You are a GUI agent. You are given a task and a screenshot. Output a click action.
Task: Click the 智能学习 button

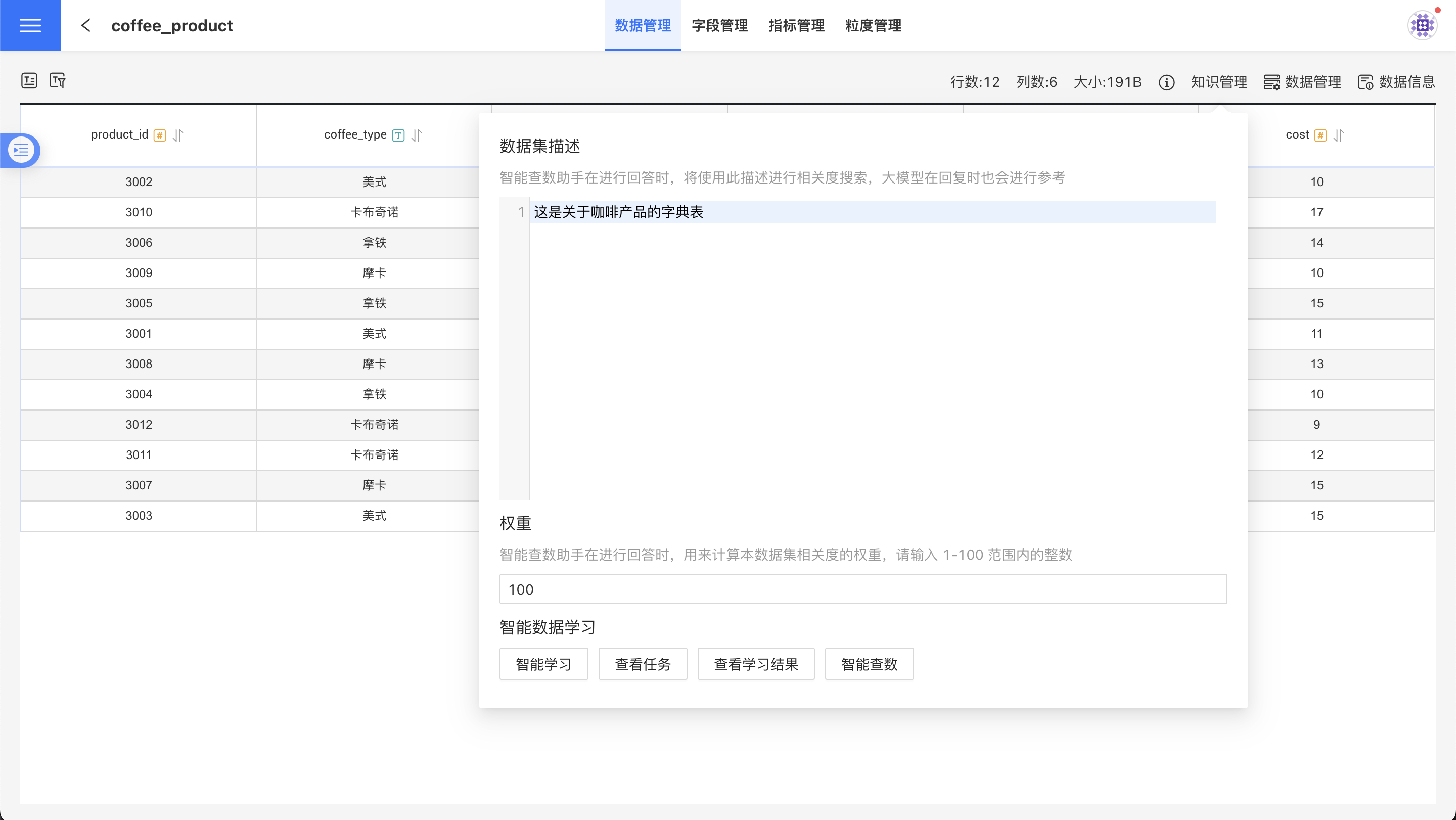[543, 664]
